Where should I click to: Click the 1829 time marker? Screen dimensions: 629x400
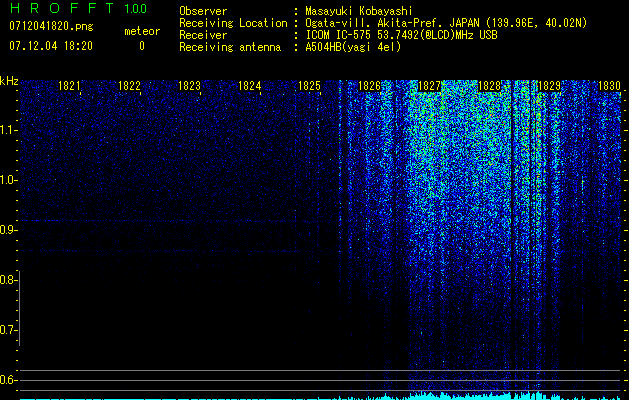pos(549,86)
